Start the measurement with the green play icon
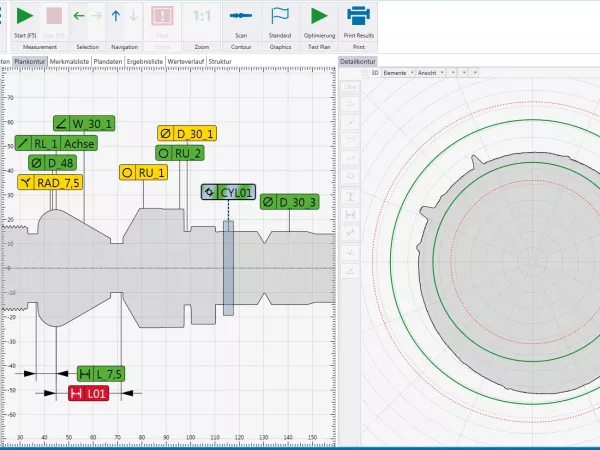Viewport: 600px width, 450px height. [26, 17]
